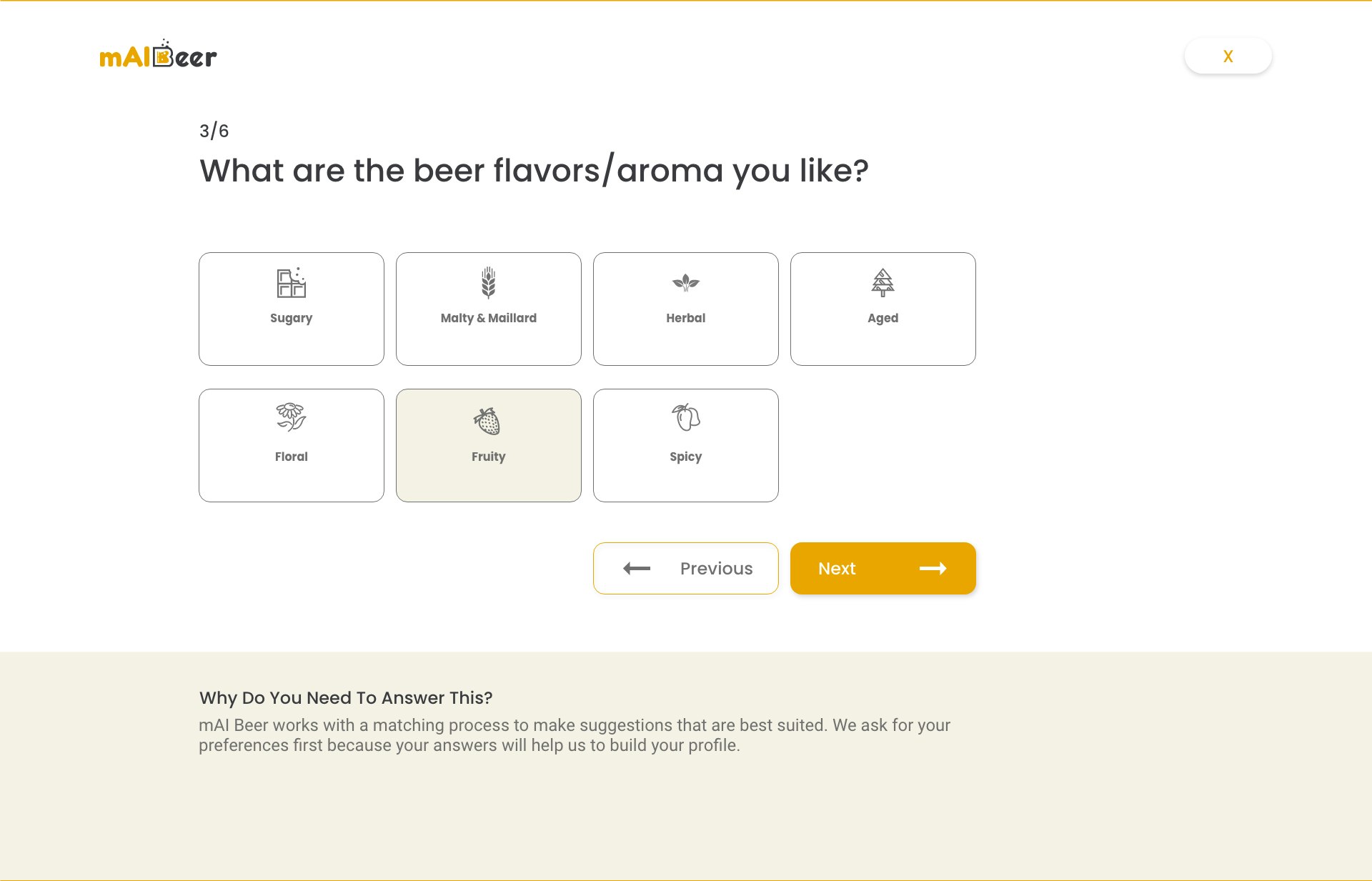Click the question heading about beer flavors
Screen dimensions: 1372x881
pyautogui.click(x=534, y=170)
